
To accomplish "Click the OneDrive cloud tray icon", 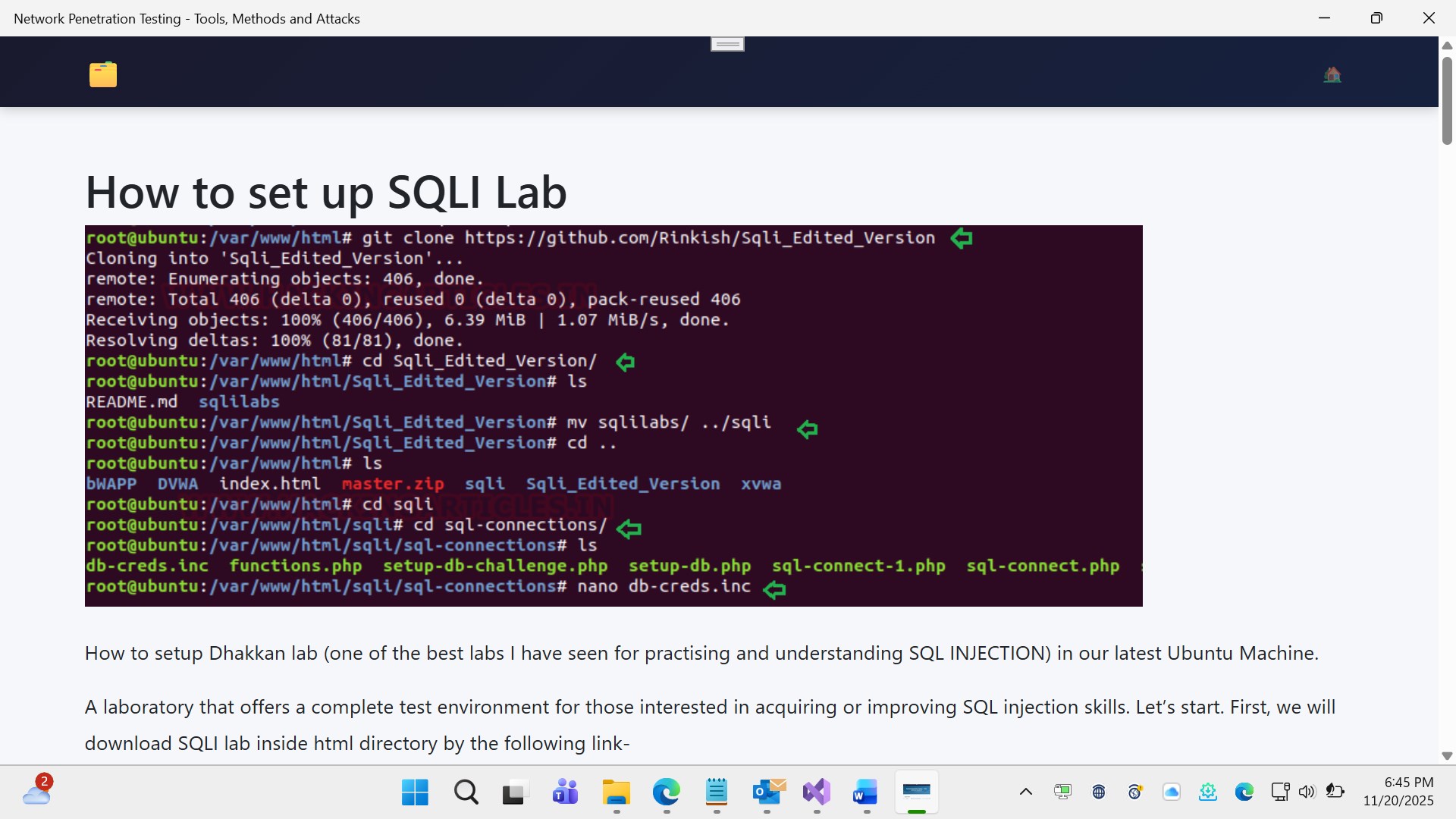I will (x=1172, y=792).
